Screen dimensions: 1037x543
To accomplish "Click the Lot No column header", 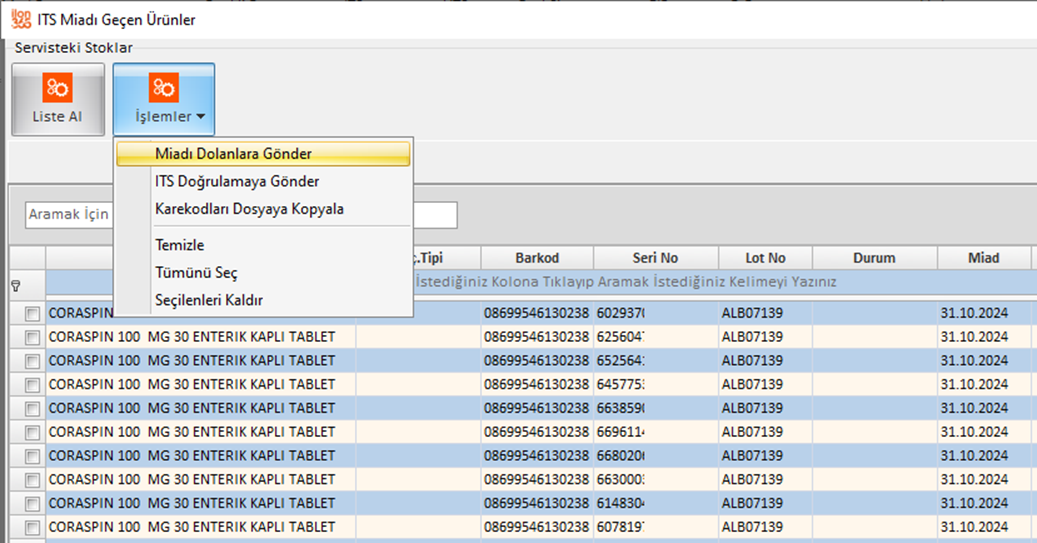I will click(x=765, y=258).
